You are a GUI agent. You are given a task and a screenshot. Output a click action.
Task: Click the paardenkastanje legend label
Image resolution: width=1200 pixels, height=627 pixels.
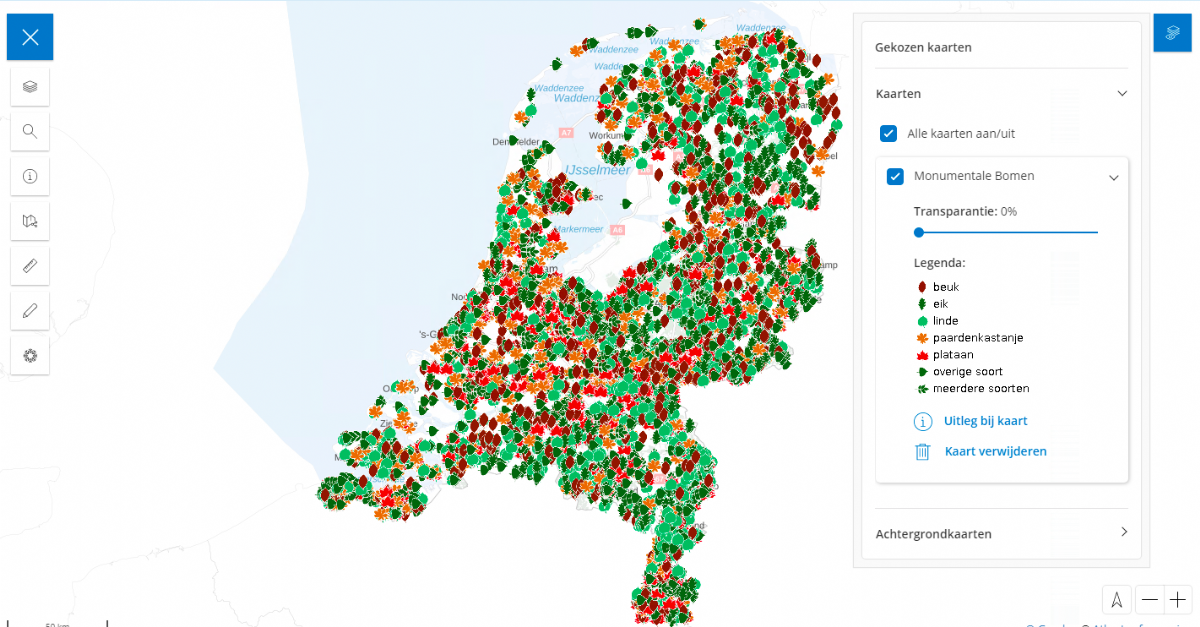(978, 338)
